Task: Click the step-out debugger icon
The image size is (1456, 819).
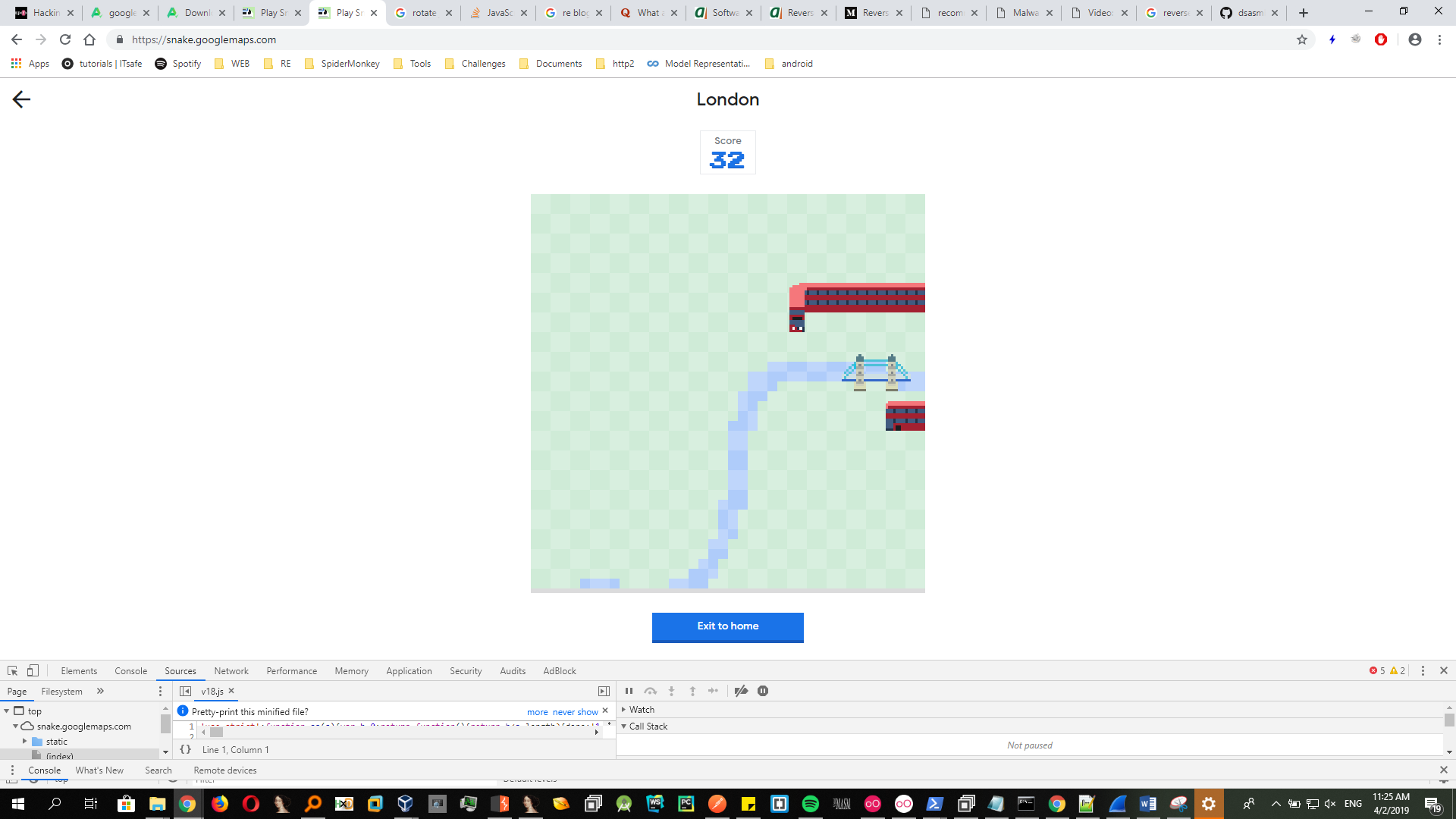Action: click(693, 691)
